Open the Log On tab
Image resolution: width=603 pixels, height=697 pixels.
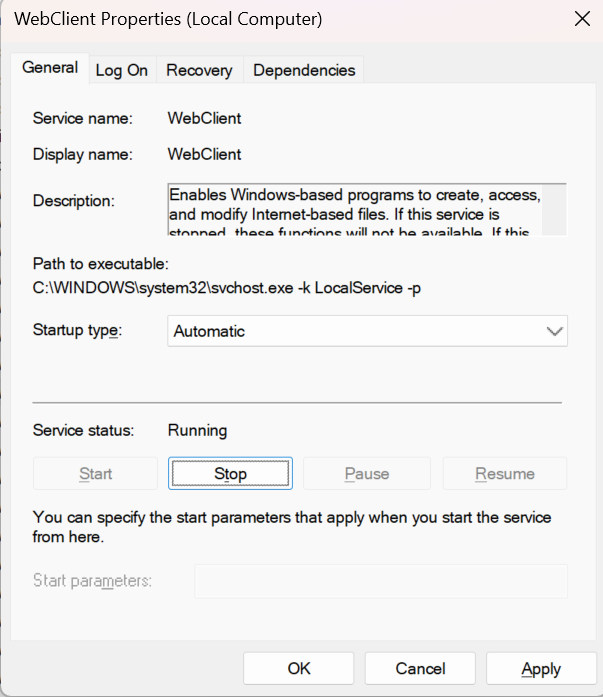pos(122,70)
